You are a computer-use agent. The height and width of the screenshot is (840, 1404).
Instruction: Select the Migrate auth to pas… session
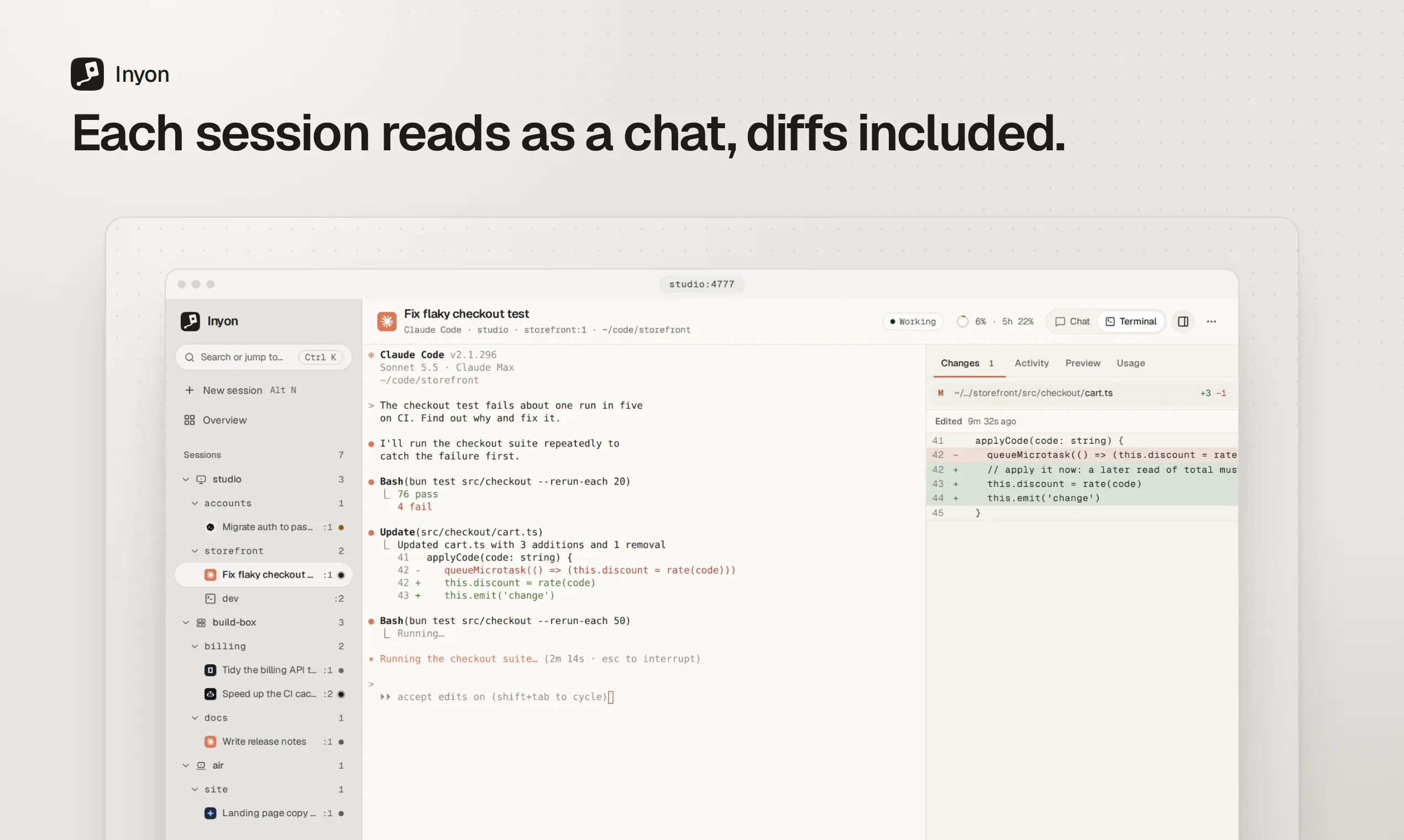click(263, 527)
